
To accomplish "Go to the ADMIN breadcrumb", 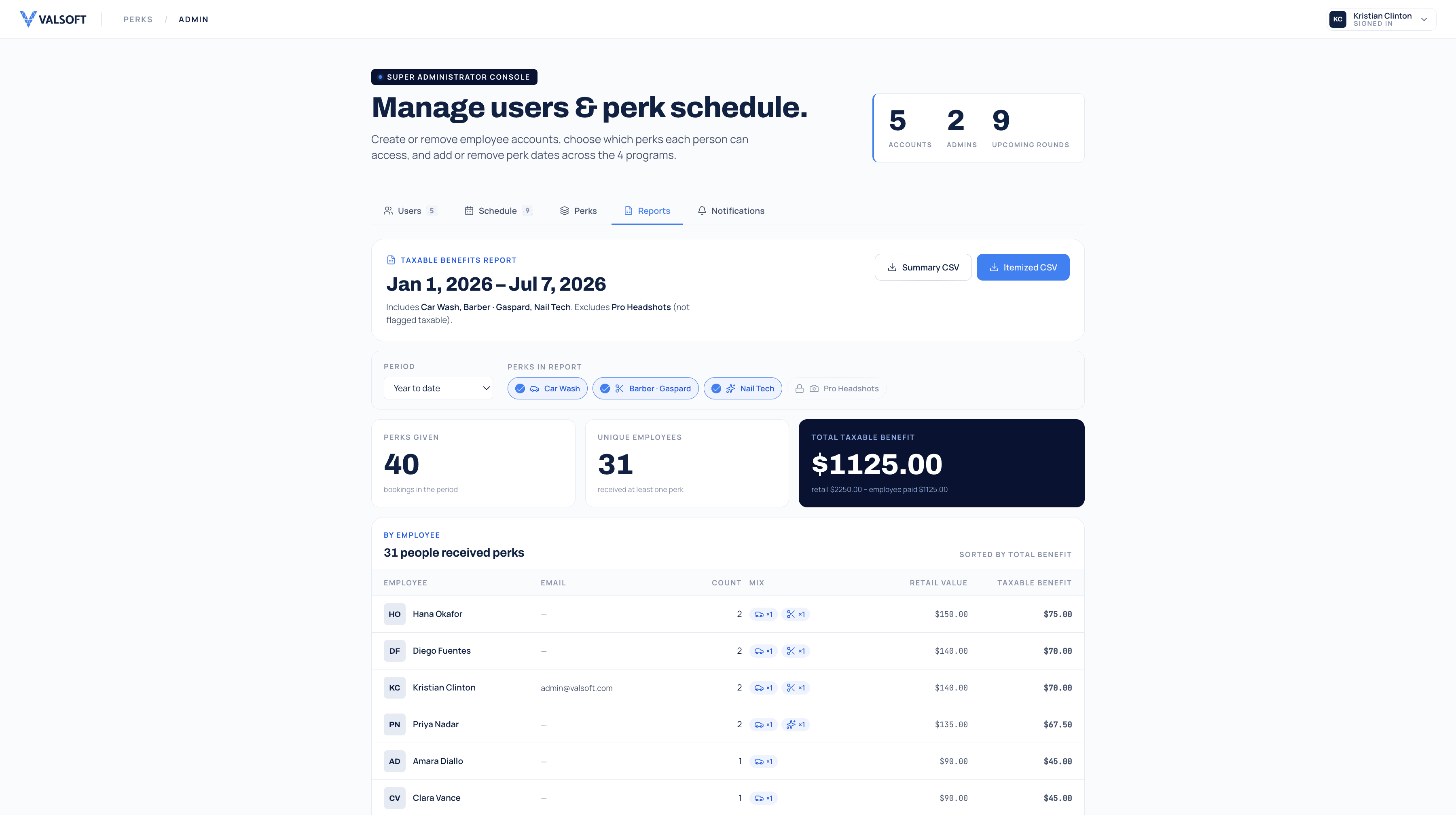I will click(x=193, y=19).
